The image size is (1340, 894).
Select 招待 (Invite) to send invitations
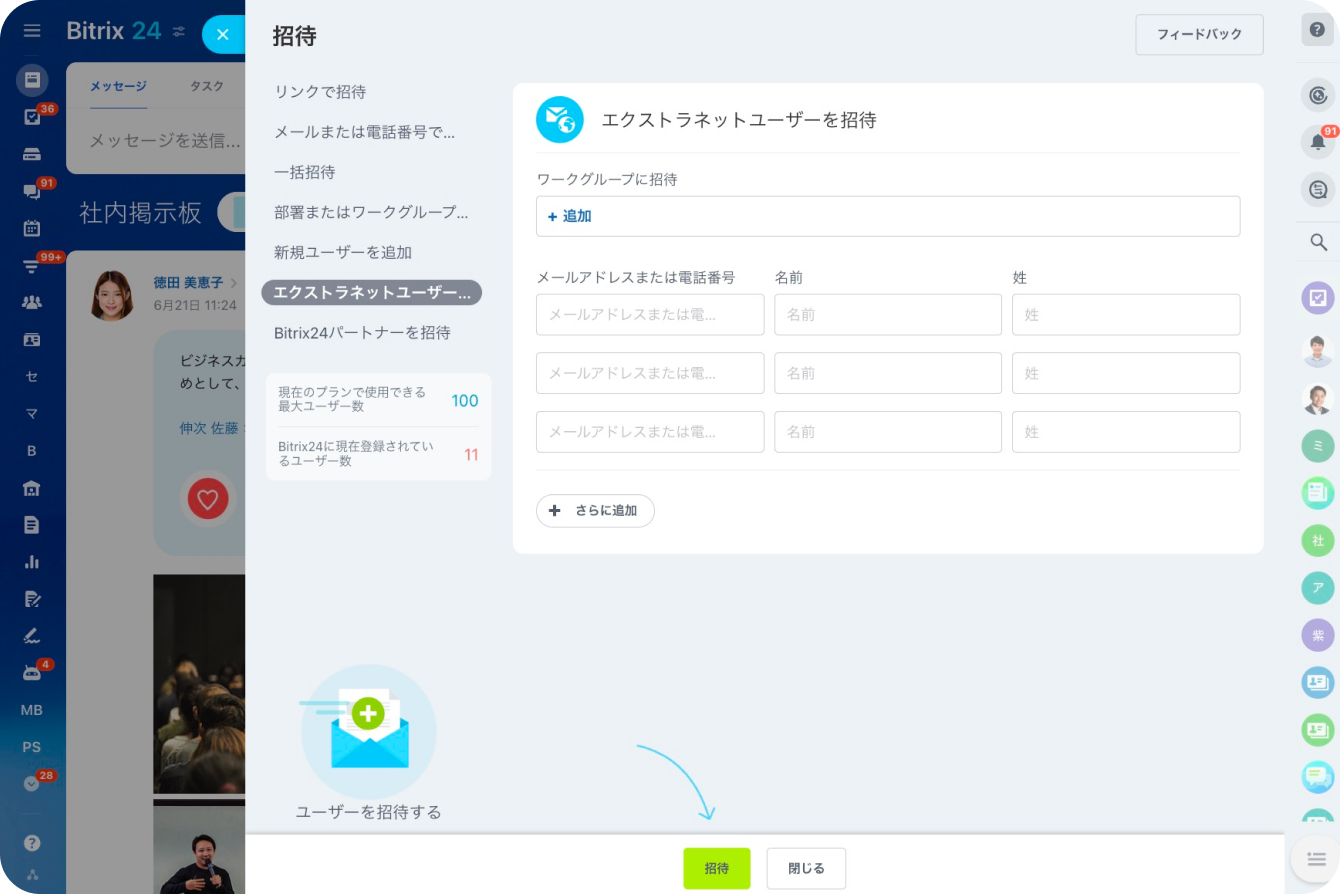[717, 868]
